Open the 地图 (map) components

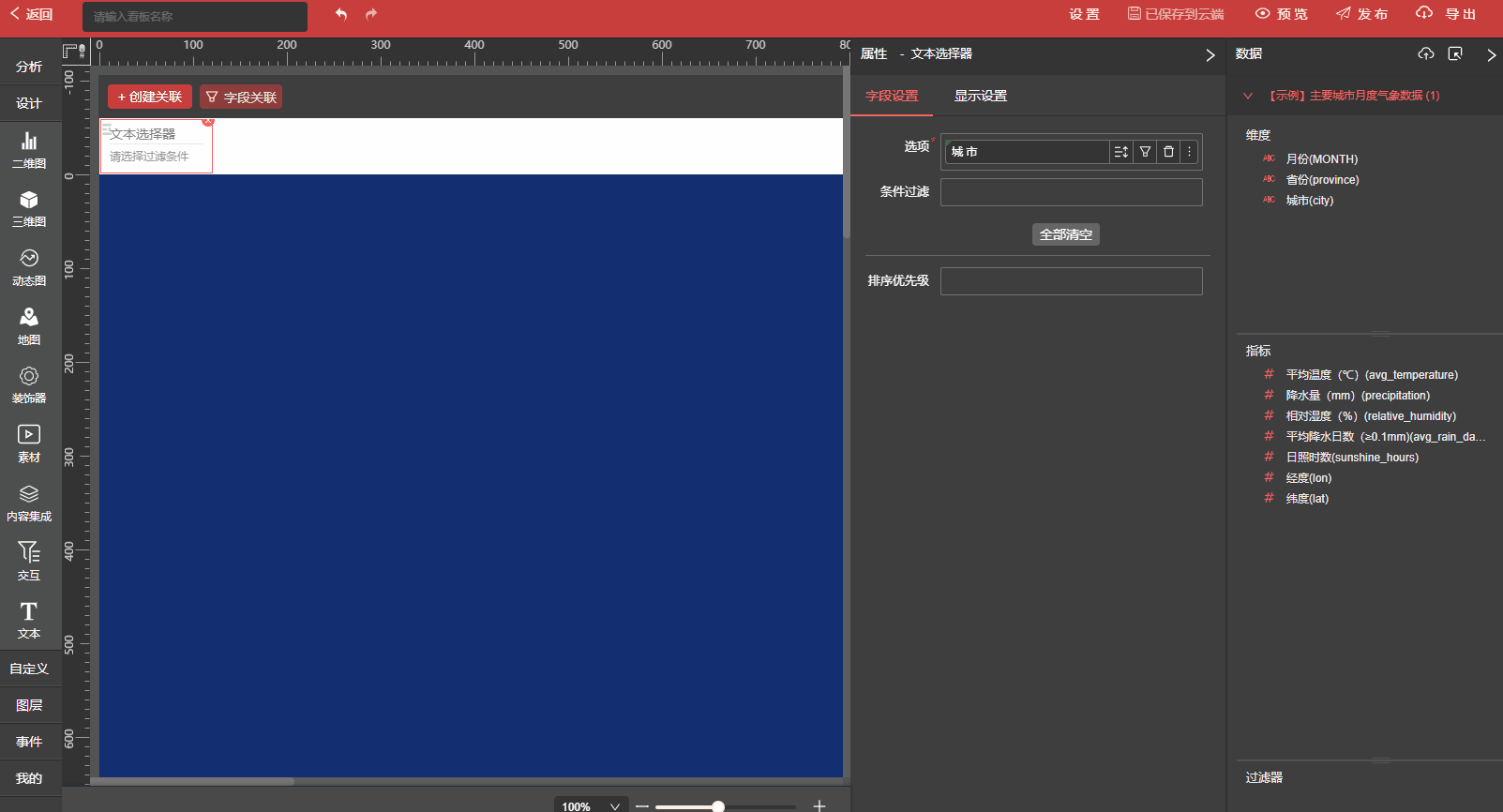point(29,326)
